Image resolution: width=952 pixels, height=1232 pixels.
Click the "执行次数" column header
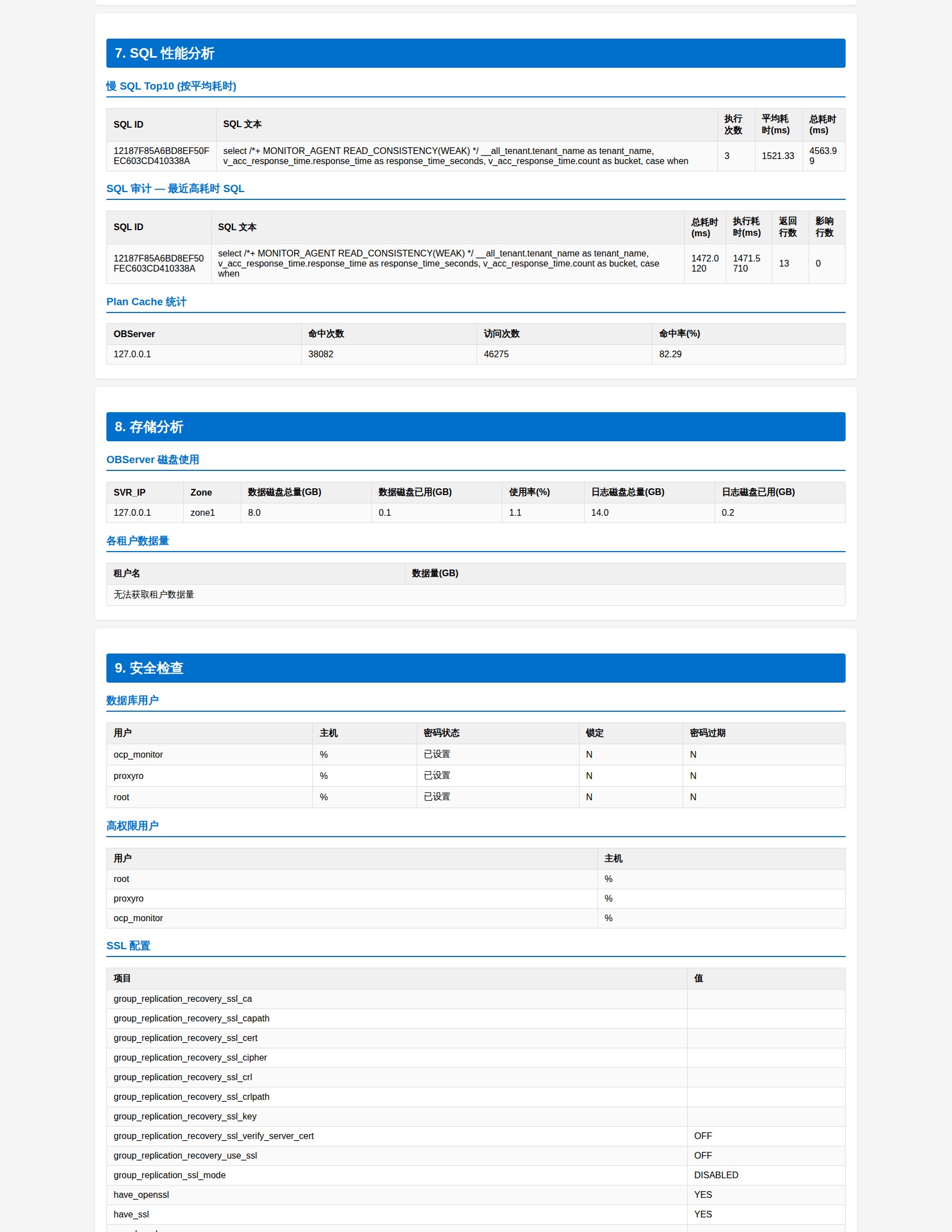[x=735, y=125]
